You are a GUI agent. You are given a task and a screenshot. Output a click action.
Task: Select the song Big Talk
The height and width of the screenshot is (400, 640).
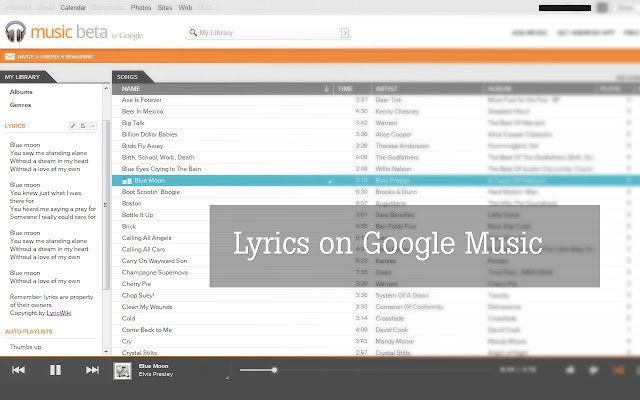(x=133, y=122)
